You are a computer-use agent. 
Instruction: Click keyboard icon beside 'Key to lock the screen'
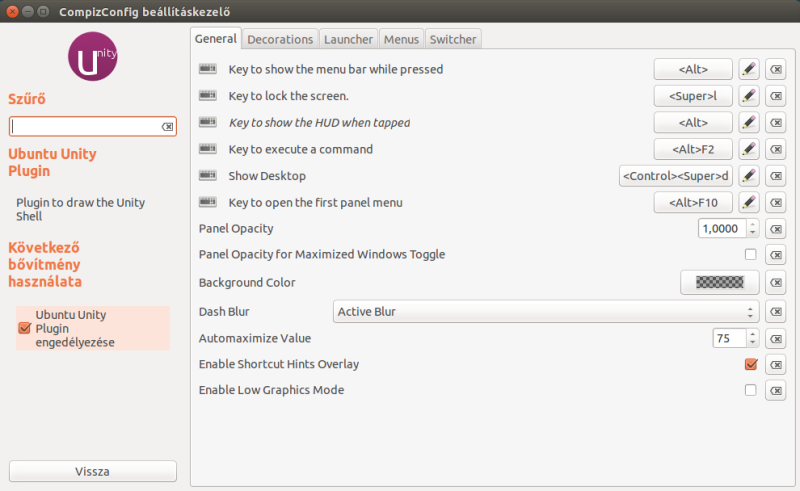tap(208, 95)
